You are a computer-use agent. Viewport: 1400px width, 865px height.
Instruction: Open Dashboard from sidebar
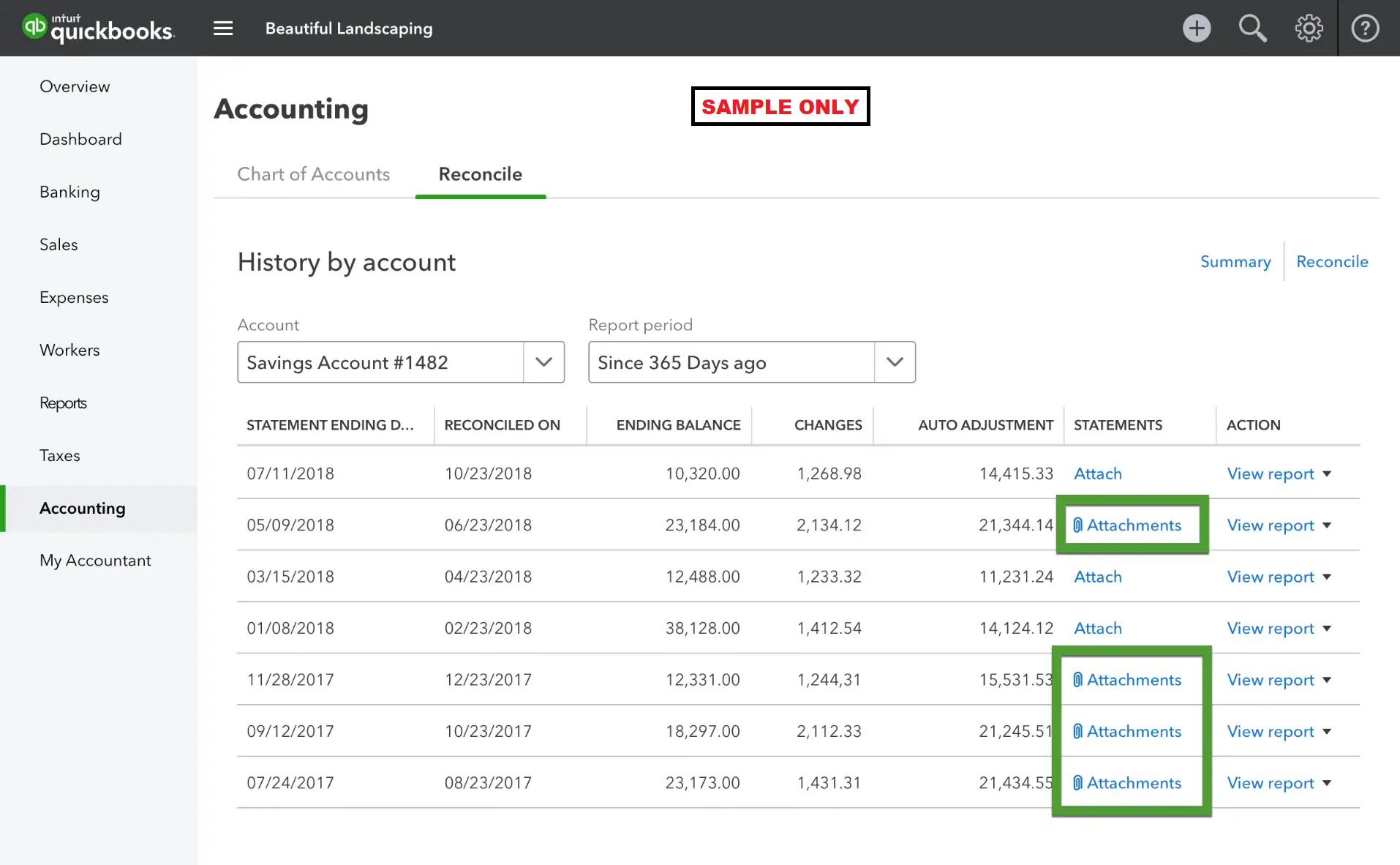pos(80,139)
